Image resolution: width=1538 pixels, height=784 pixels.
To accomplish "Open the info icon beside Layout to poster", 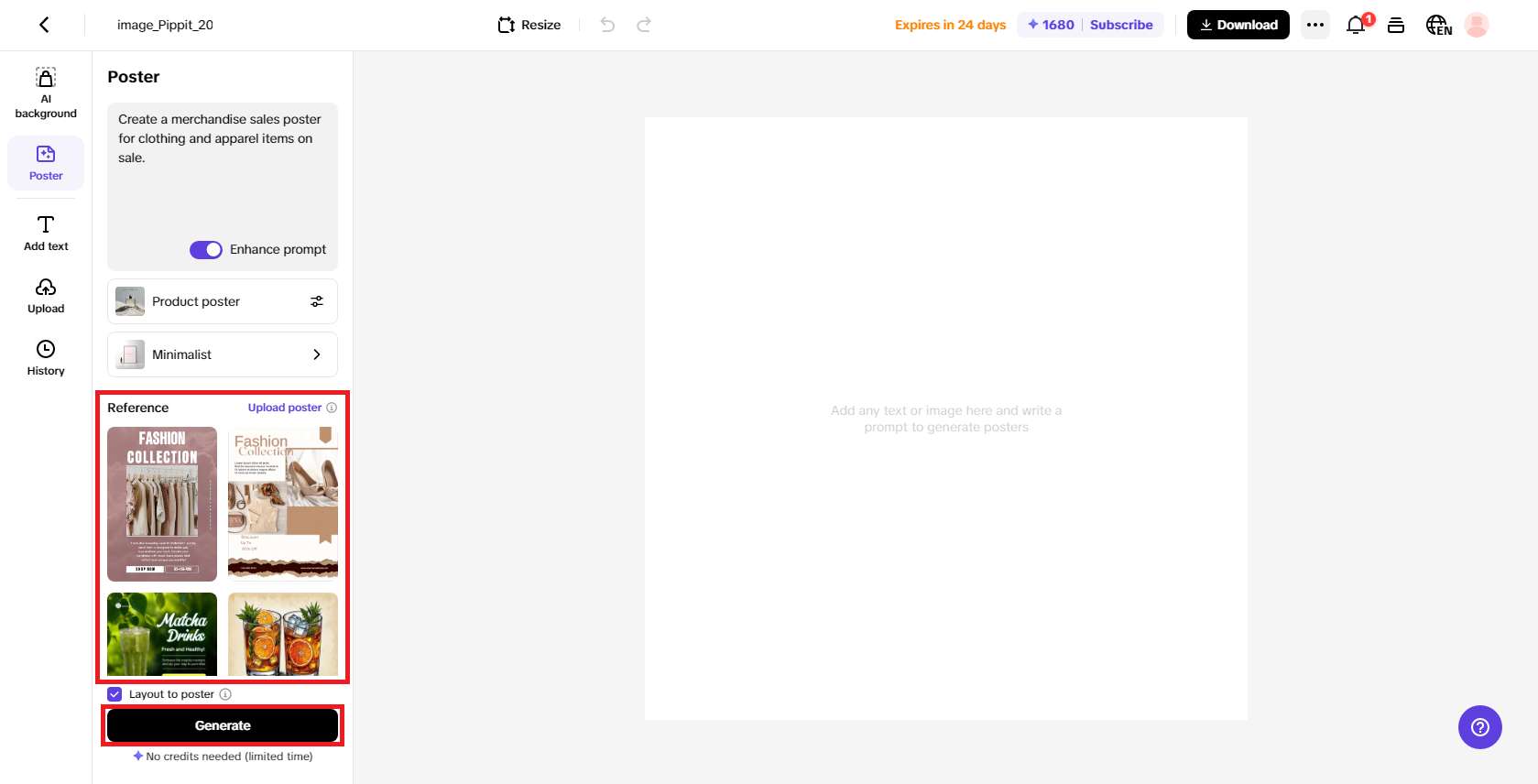I will point(225,694).
